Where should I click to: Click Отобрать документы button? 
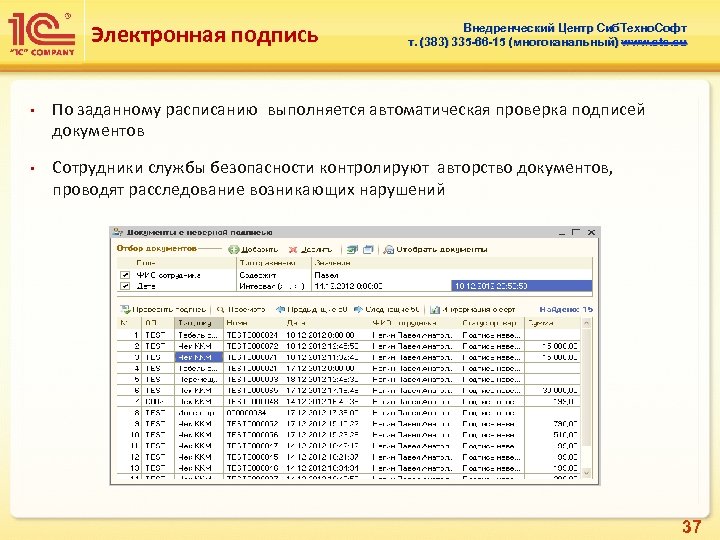[435, 249]
